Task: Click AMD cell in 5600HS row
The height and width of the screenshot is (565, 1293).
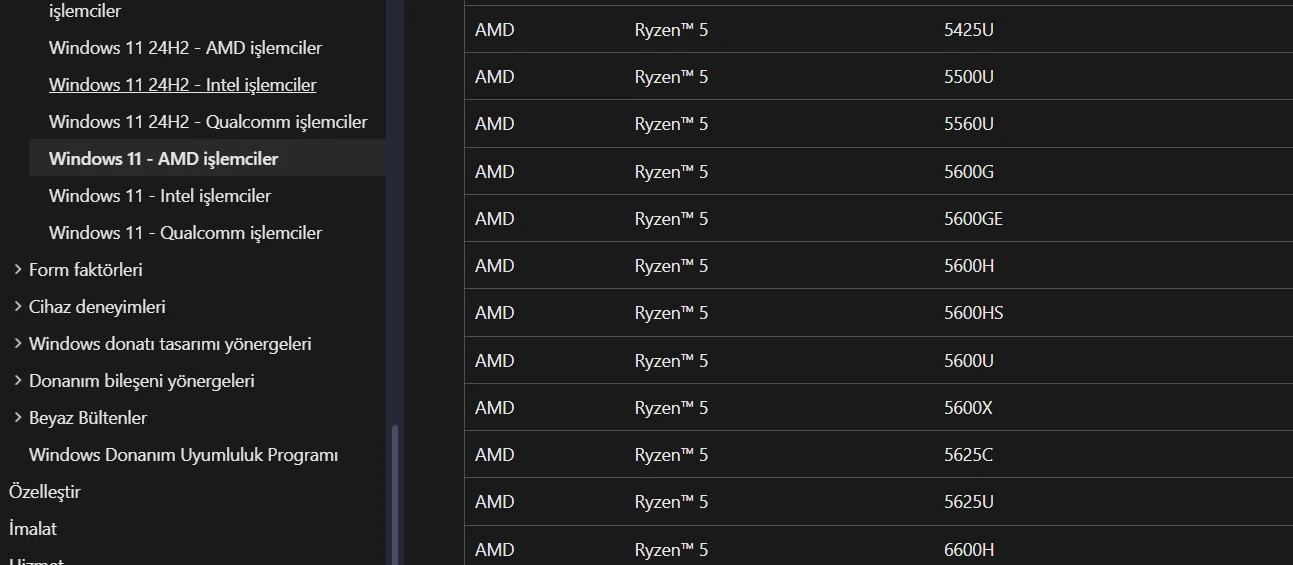Action: coord(495,313)
